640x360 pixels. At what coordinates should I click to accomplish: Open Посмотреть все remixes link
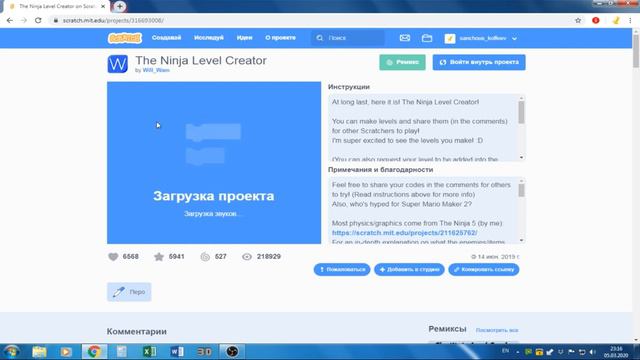pyautogui.click(x=497, y=330)
